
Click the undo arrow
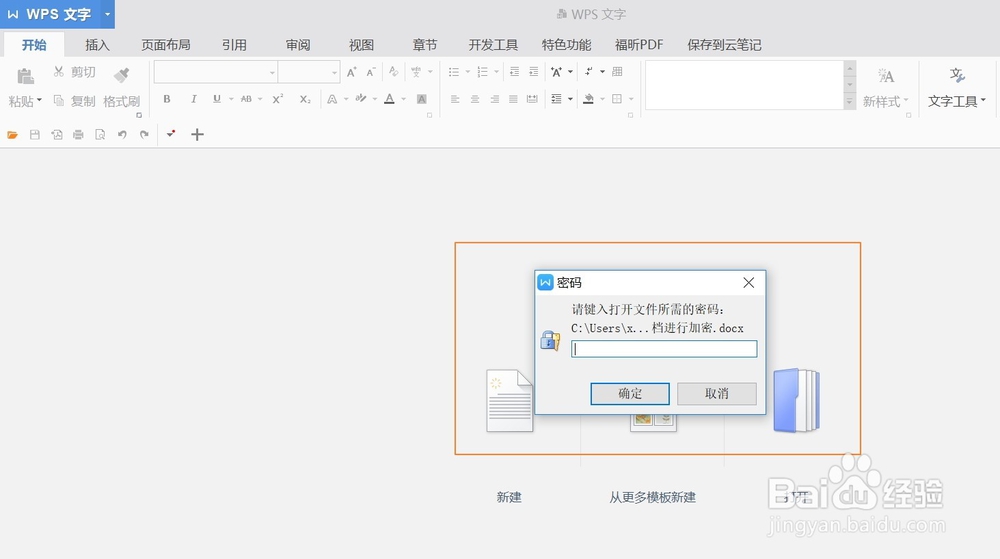tap(122, 134)
